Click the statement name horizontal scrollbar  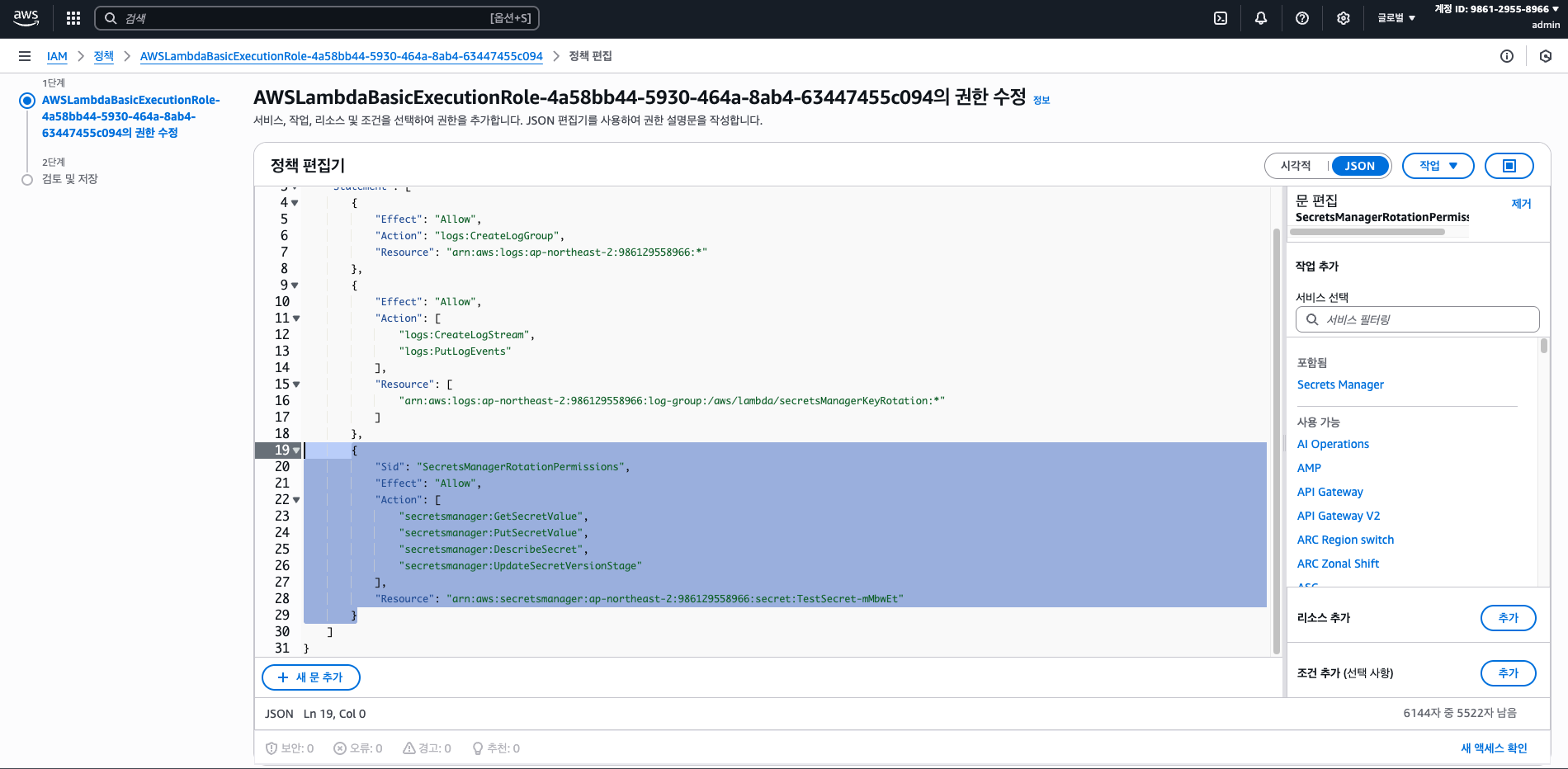click(1367, 232)
